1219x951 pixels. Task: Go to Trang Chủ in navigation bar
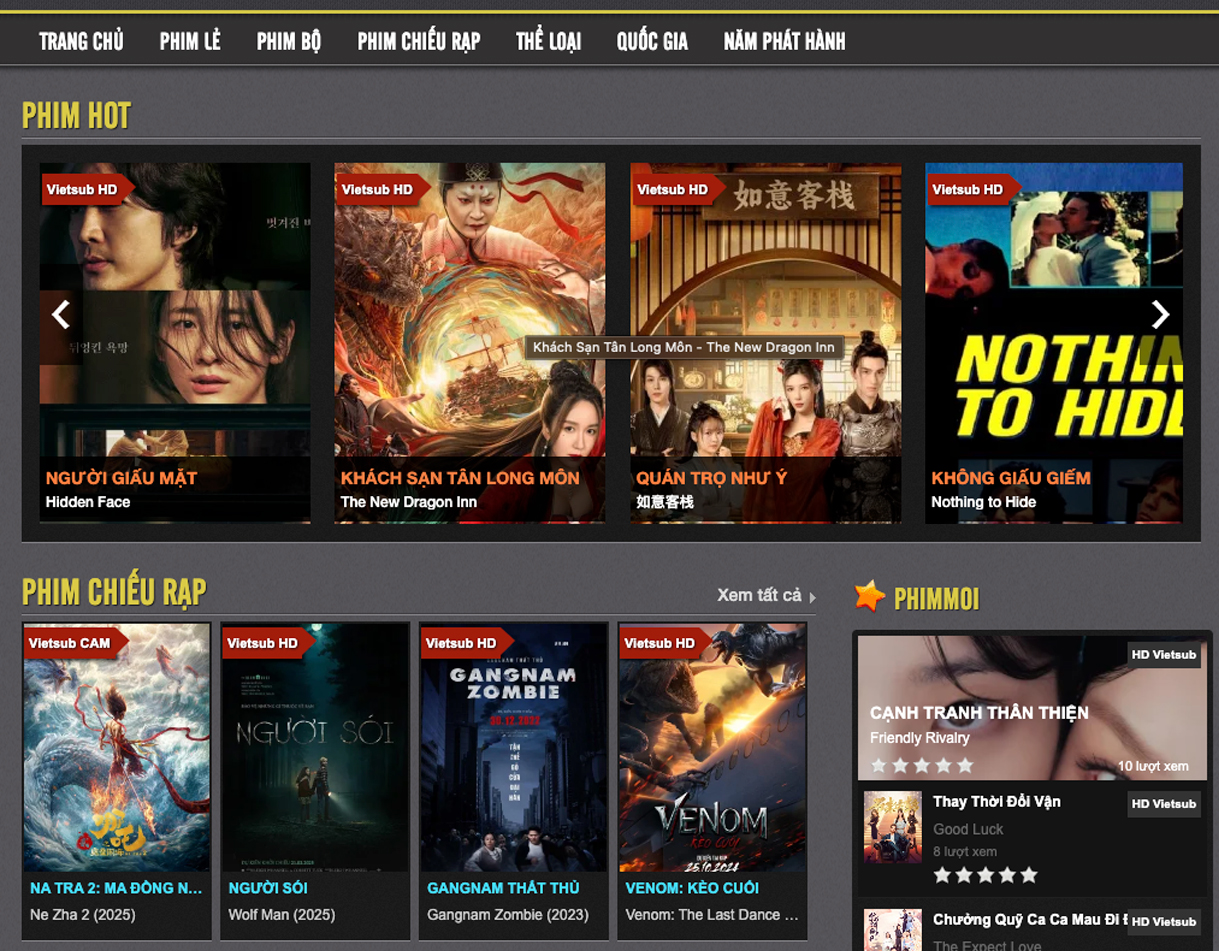[x=81, y=41]
